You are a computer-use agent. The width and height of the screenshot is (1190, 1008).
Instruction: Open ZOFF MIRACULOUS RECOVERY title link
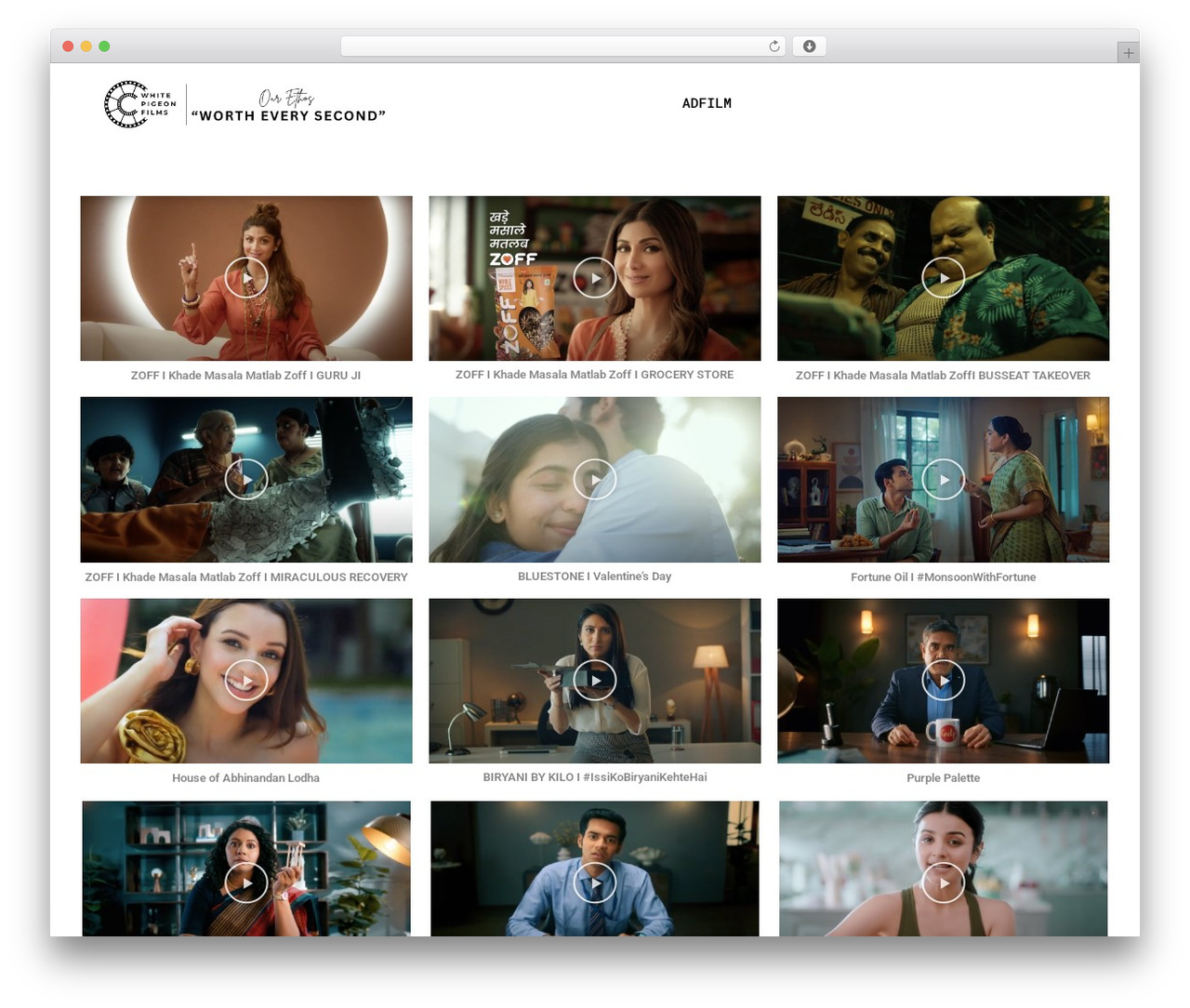[246, 577]
